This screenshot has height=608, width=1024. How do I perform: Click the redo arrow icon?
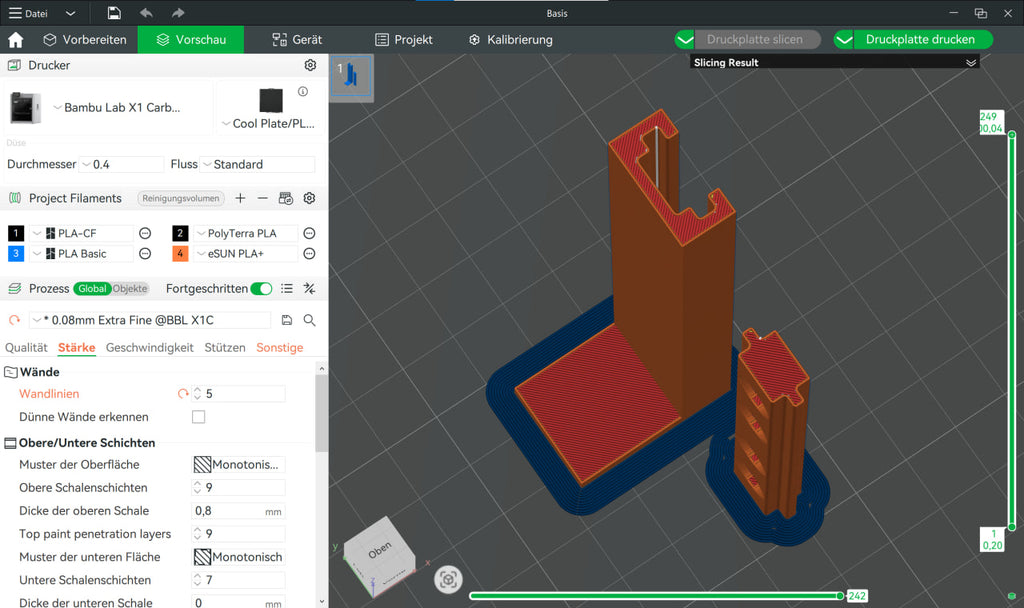point(178,13)
